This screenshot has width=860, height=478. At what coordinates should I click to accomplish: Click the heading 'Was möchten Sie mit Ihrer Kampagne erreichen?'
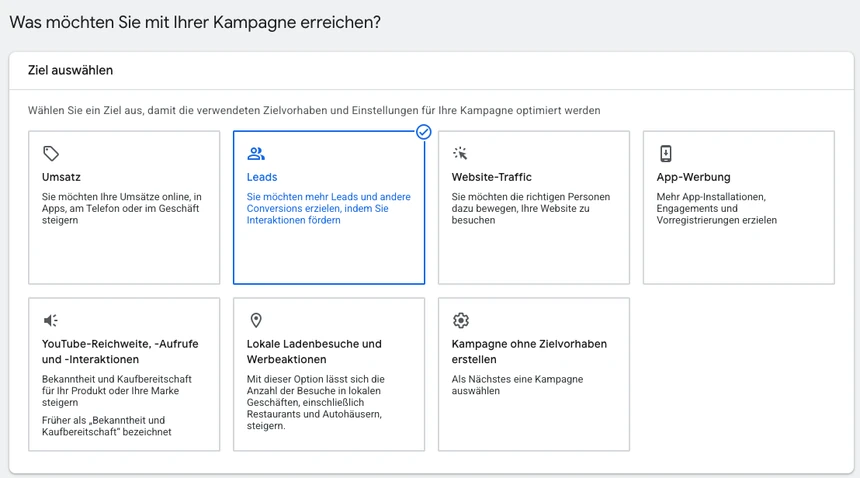(195, 22)
